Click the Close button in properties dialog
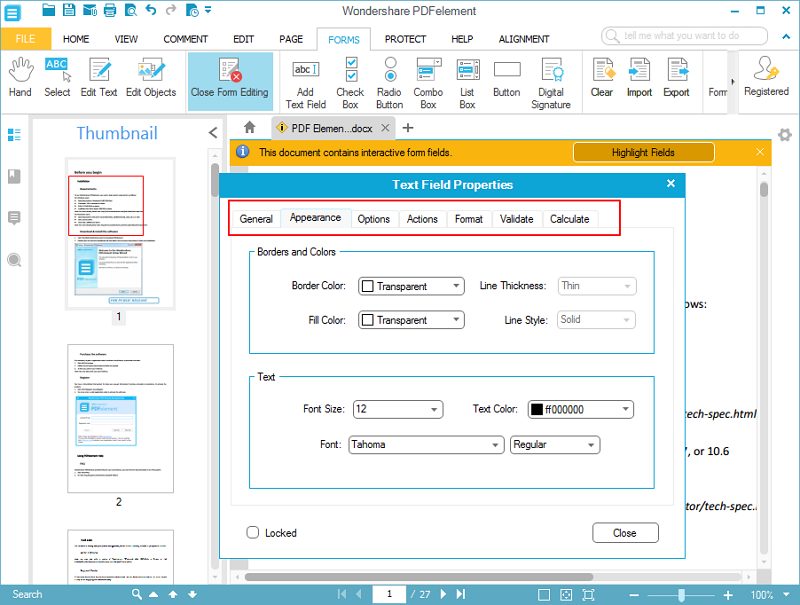The height and width of the screenshot is (605, 800). (625, 533)
